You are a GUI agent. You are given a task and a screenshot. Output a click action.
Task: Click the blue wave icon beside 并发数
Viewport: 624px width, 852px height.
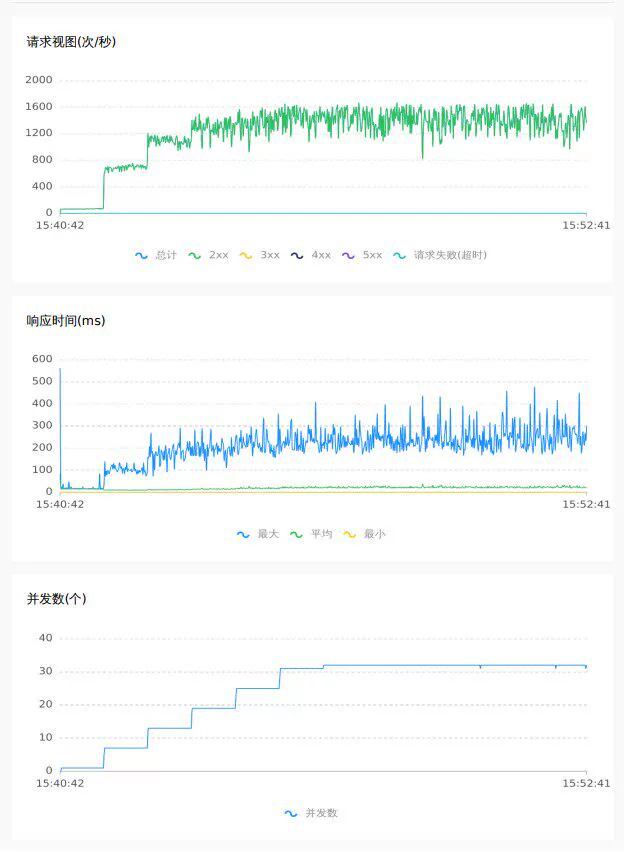click(291, 813)
